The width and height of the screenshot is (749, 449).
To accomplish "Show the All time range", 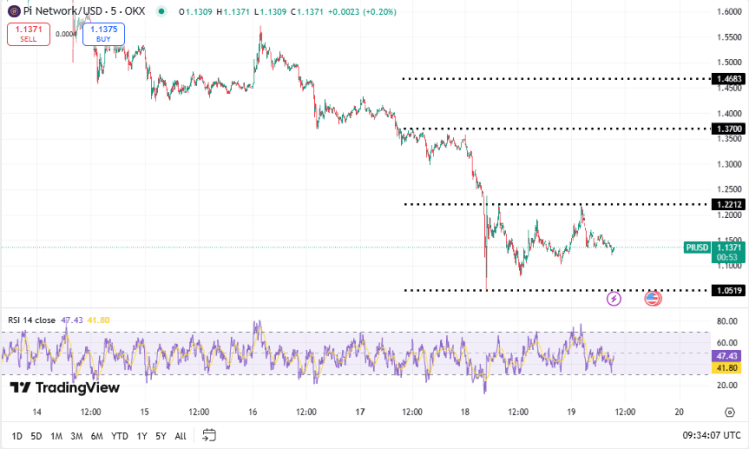I will click(x=180, y=435).
